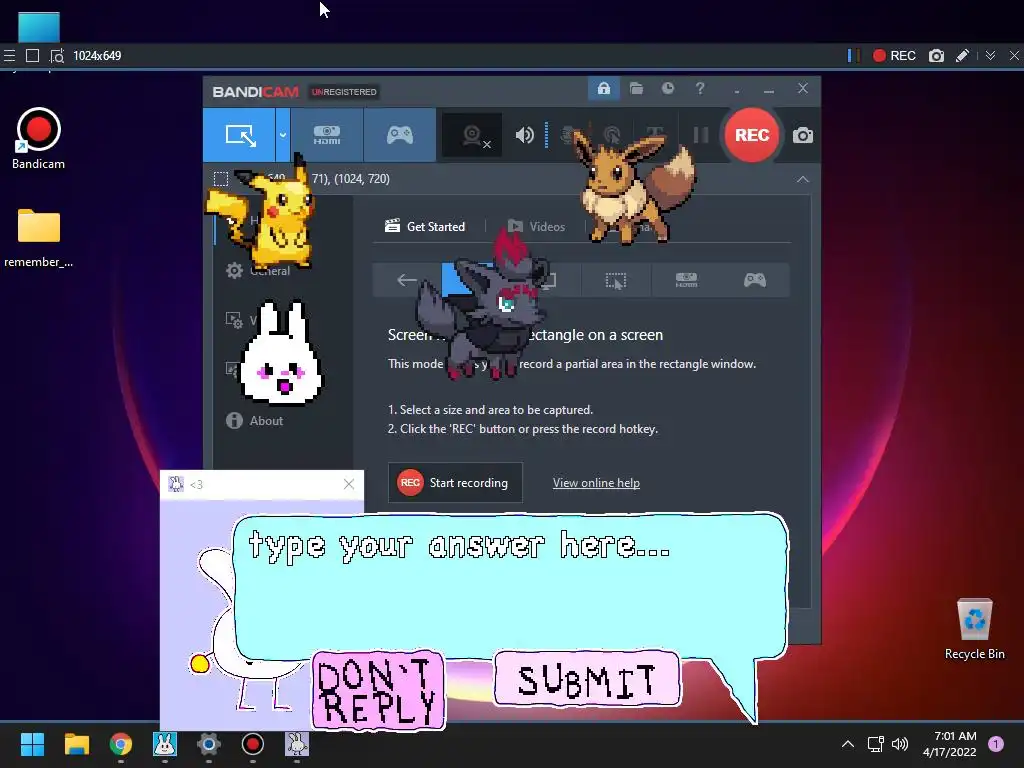Open the Windows Start menu
The width and height of the screenshot is (1024, 768).
point(32,744)
